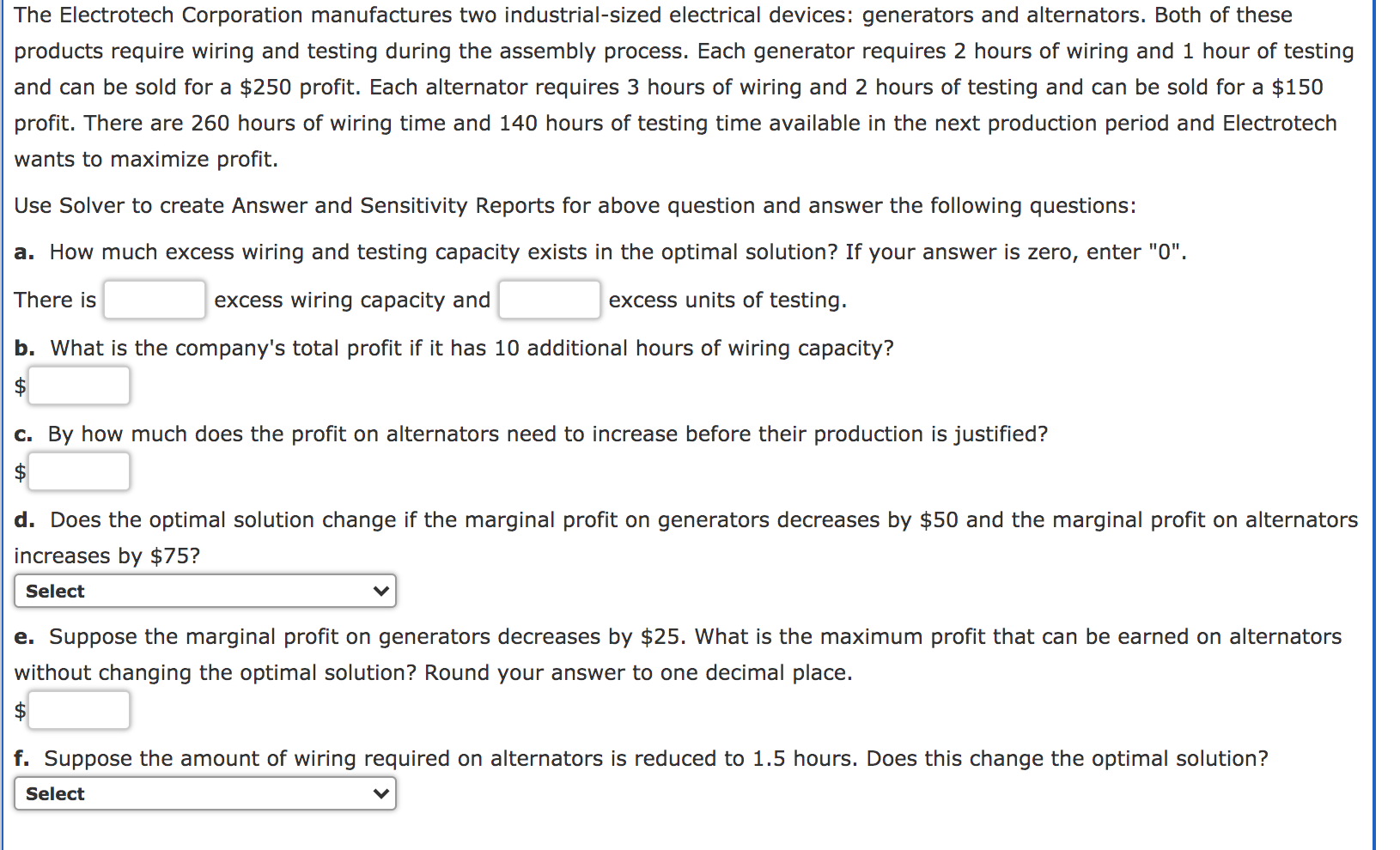This screenshot has width=1400, height=850.
Task: Click the question a text about excess capacity
Action: (600, 252)
